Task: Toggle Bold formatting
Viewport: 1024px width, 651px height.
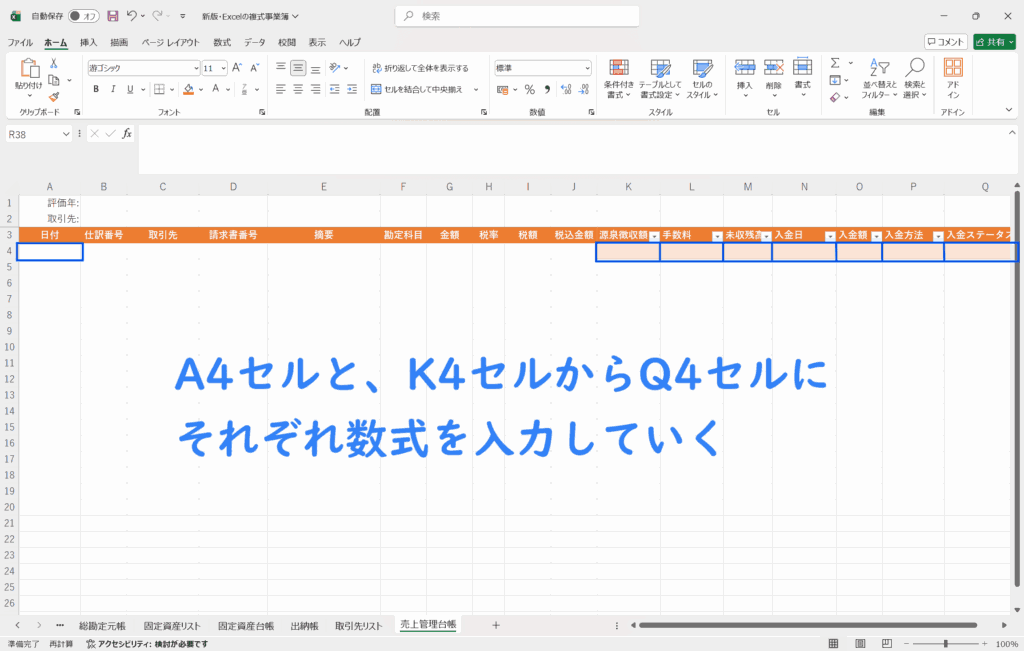Action: tap(96, 89)
